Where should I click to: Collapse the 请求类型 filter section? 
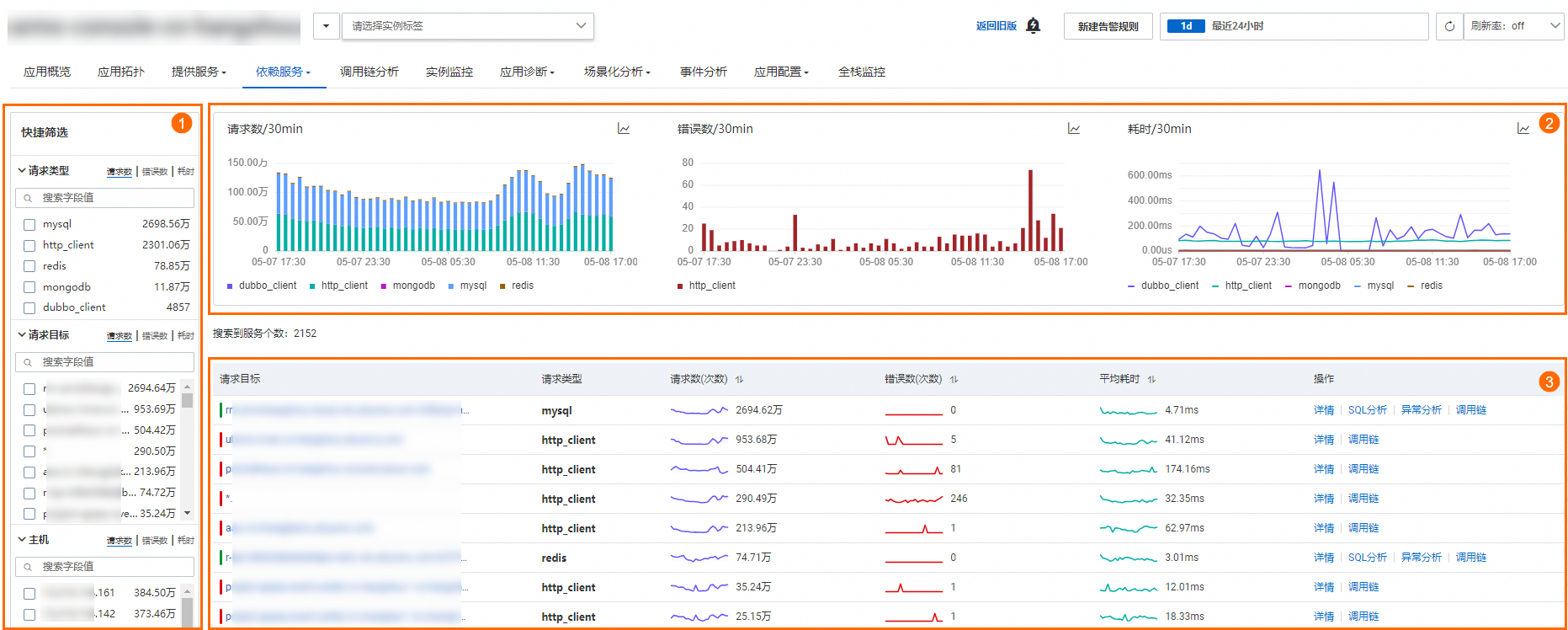[22, 170]
